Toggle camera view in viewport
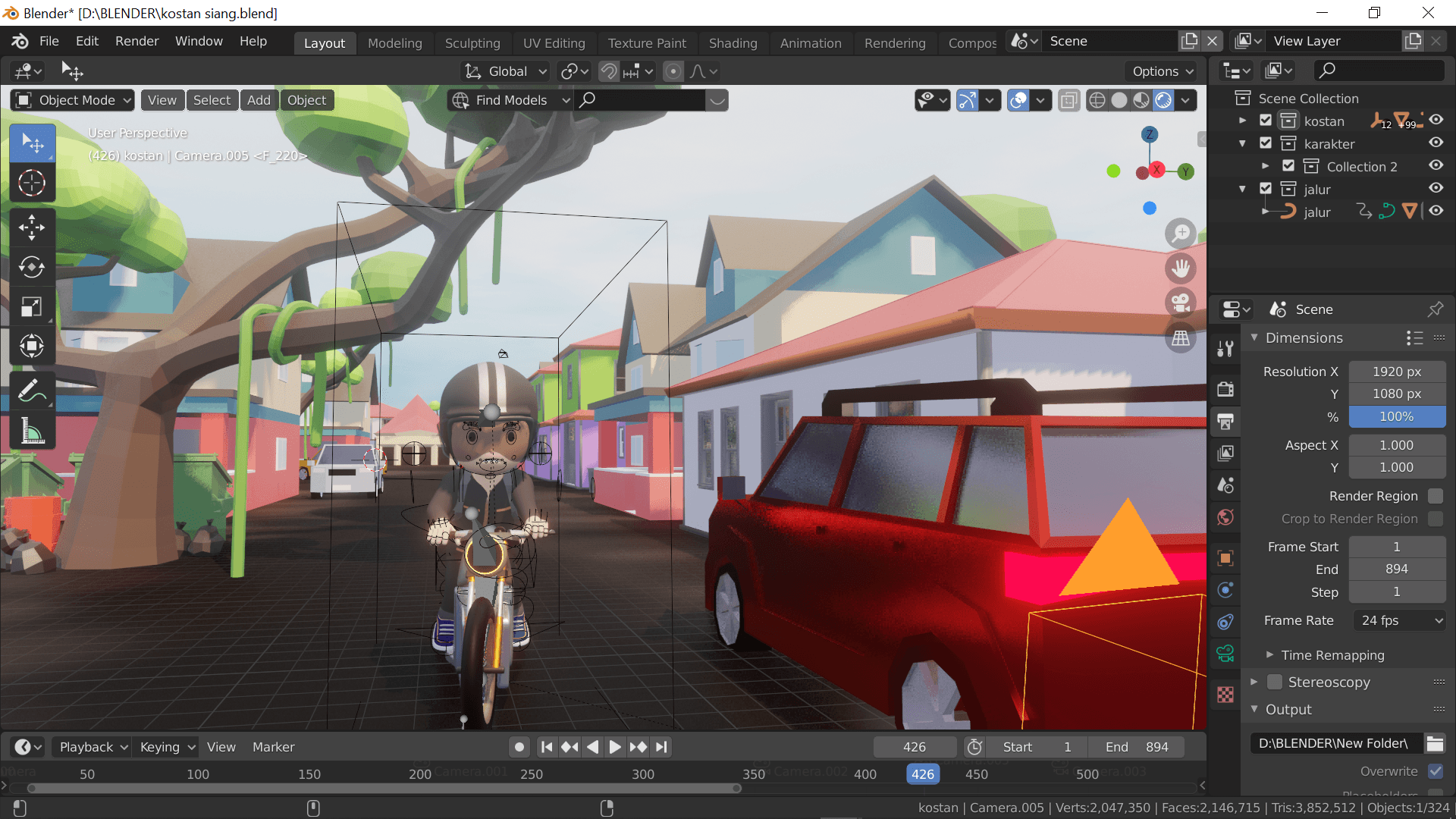1456x819 pixels. 1181,303
